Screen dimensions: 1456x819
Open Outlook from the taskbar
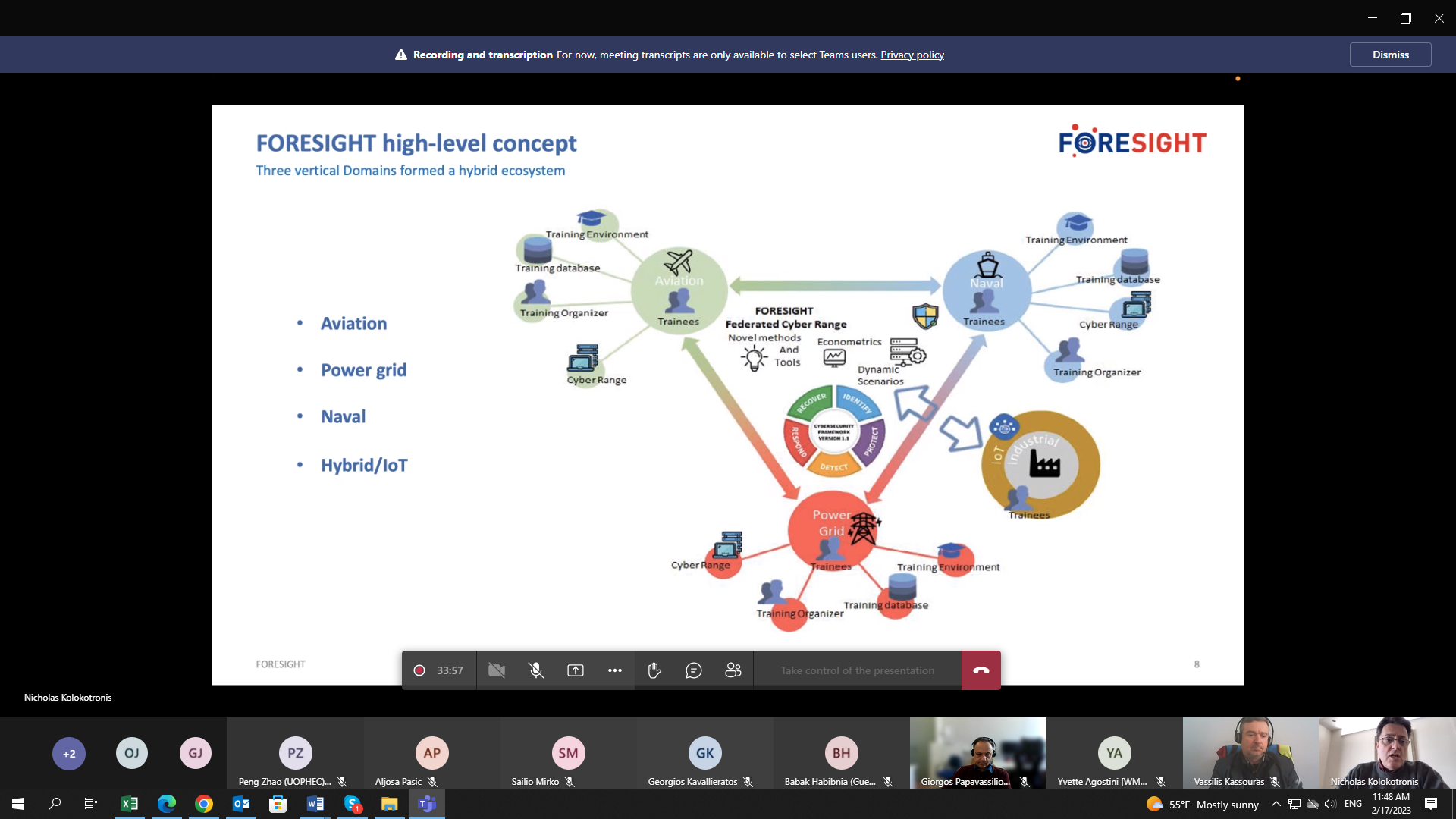(241, 804)
